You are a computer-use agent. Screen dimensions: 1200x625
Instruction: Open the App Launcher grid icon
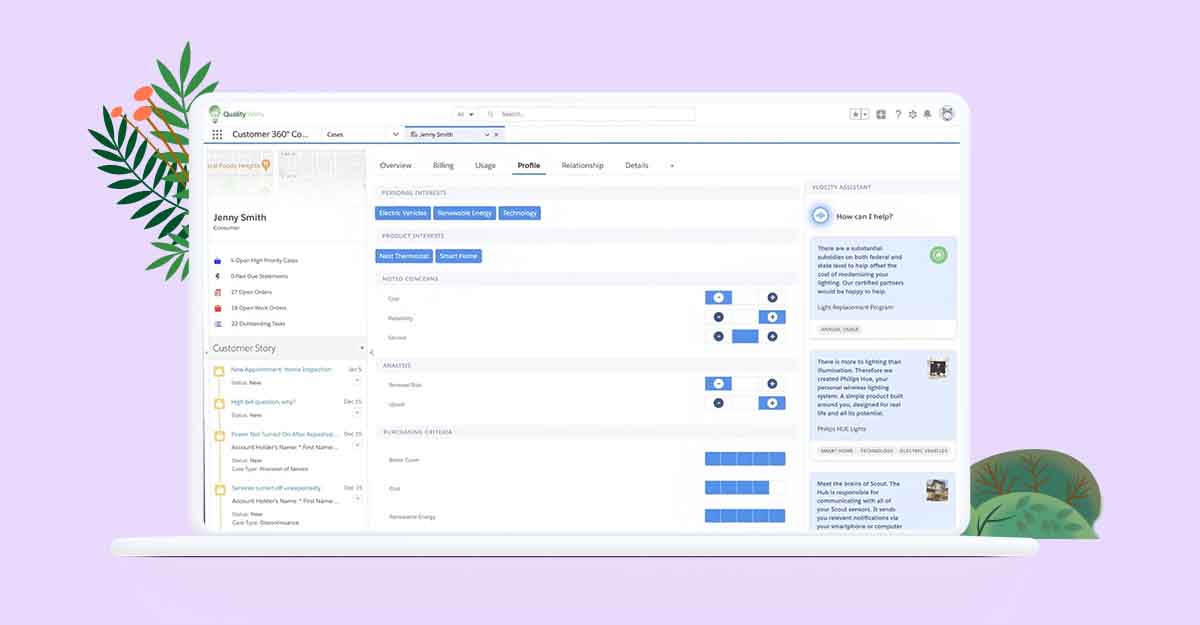point(217,134)
